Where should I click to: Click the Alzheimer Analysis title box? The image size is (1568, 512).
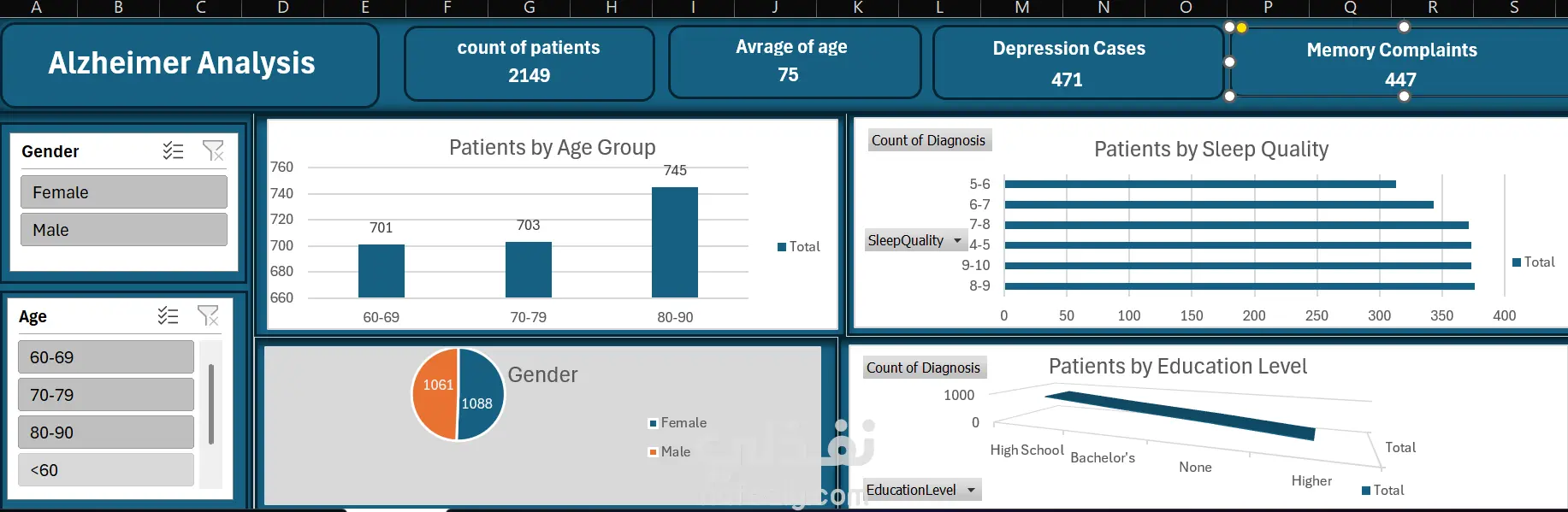[x=190, y=64]
